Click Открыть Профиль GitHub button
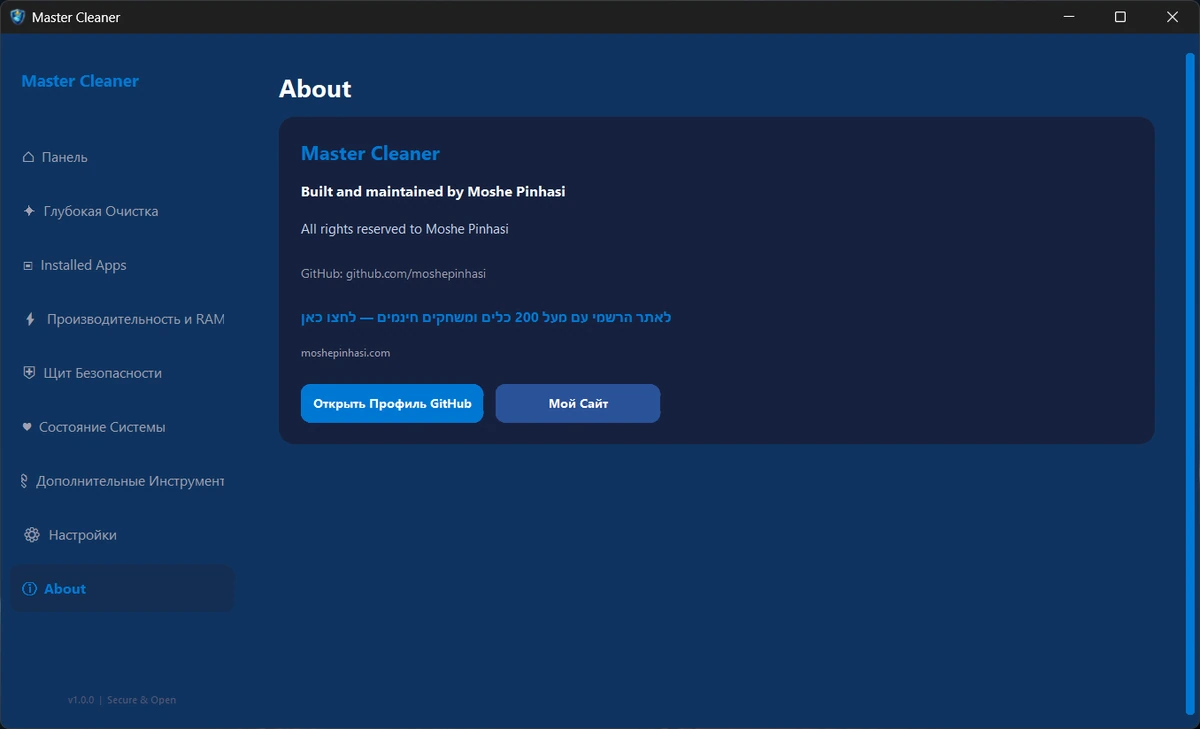The image size is (1200, 729). (x=392, y=403)
